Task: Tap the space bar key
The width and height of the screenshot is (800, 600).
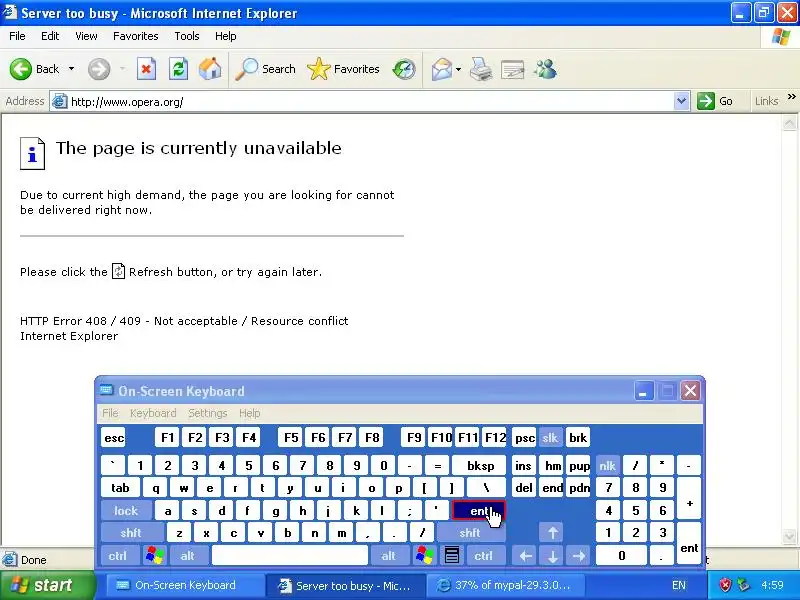Action: 290,556
